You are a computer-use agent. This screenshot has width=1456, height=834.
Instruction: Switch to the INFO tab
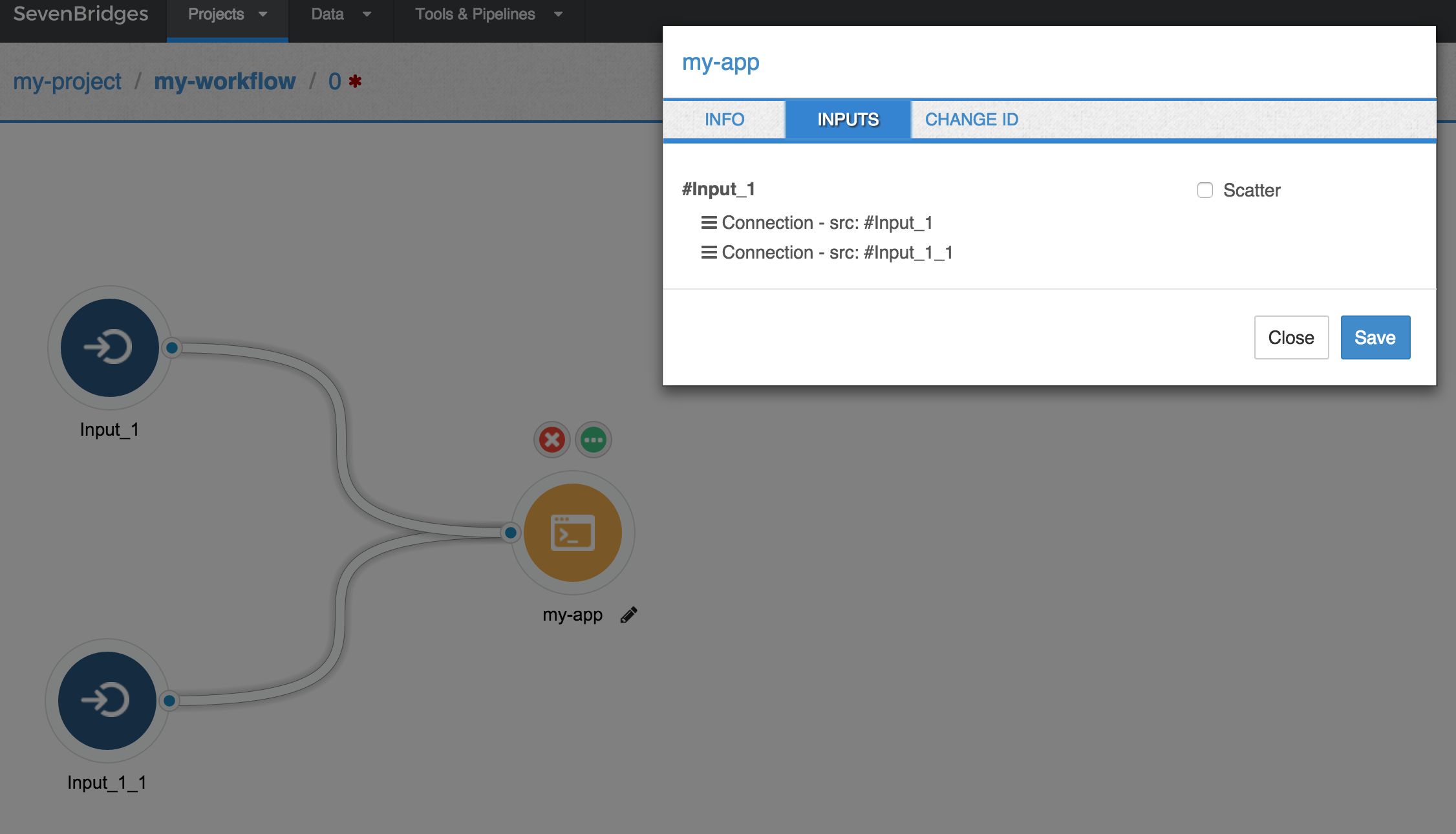coord(724,120)
